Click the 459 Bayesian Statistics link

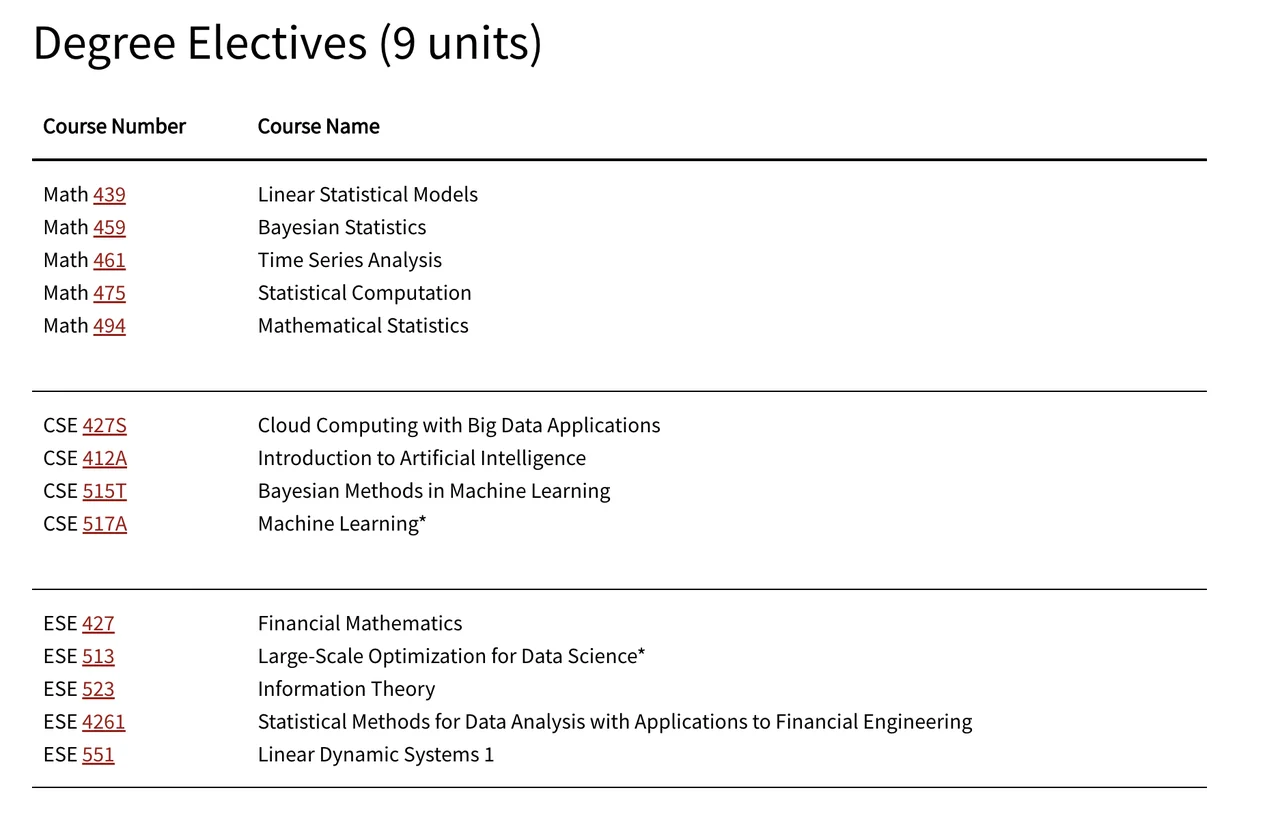109,227
